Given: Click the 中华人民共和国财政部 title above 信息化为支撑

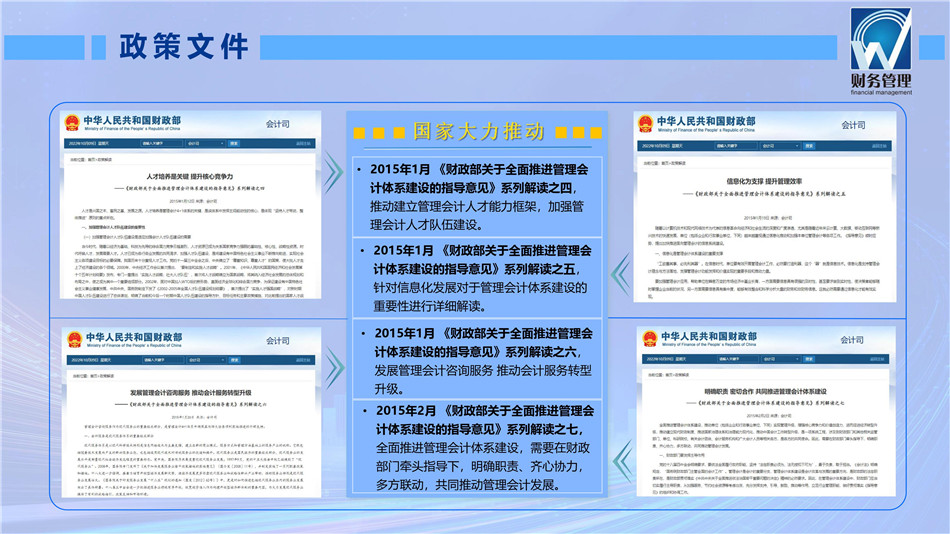Looking at the screenshot, I should (706, 121).
